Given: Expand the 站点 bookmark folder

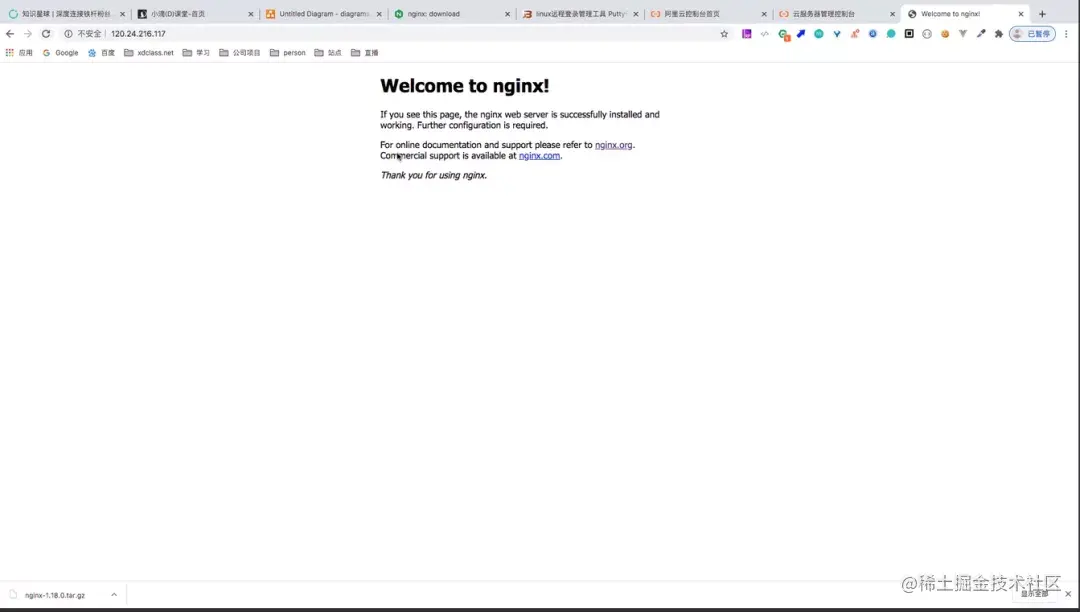Looking at the screenshot, I should click(328, 52).
